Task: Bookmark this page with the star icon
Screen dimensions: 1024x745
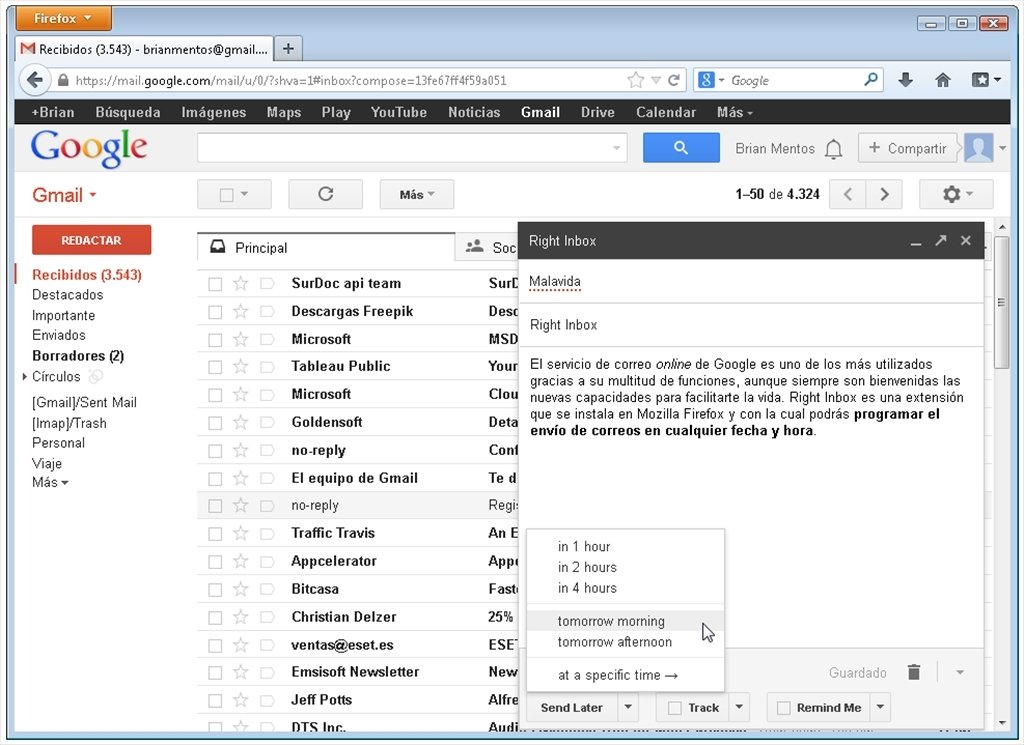Action: (635, 80)
